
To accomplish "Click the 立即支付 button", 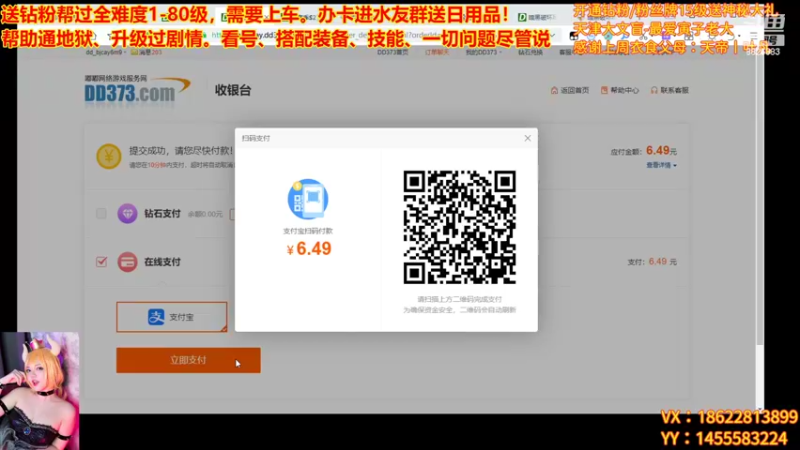I will [x=188, y=360].
